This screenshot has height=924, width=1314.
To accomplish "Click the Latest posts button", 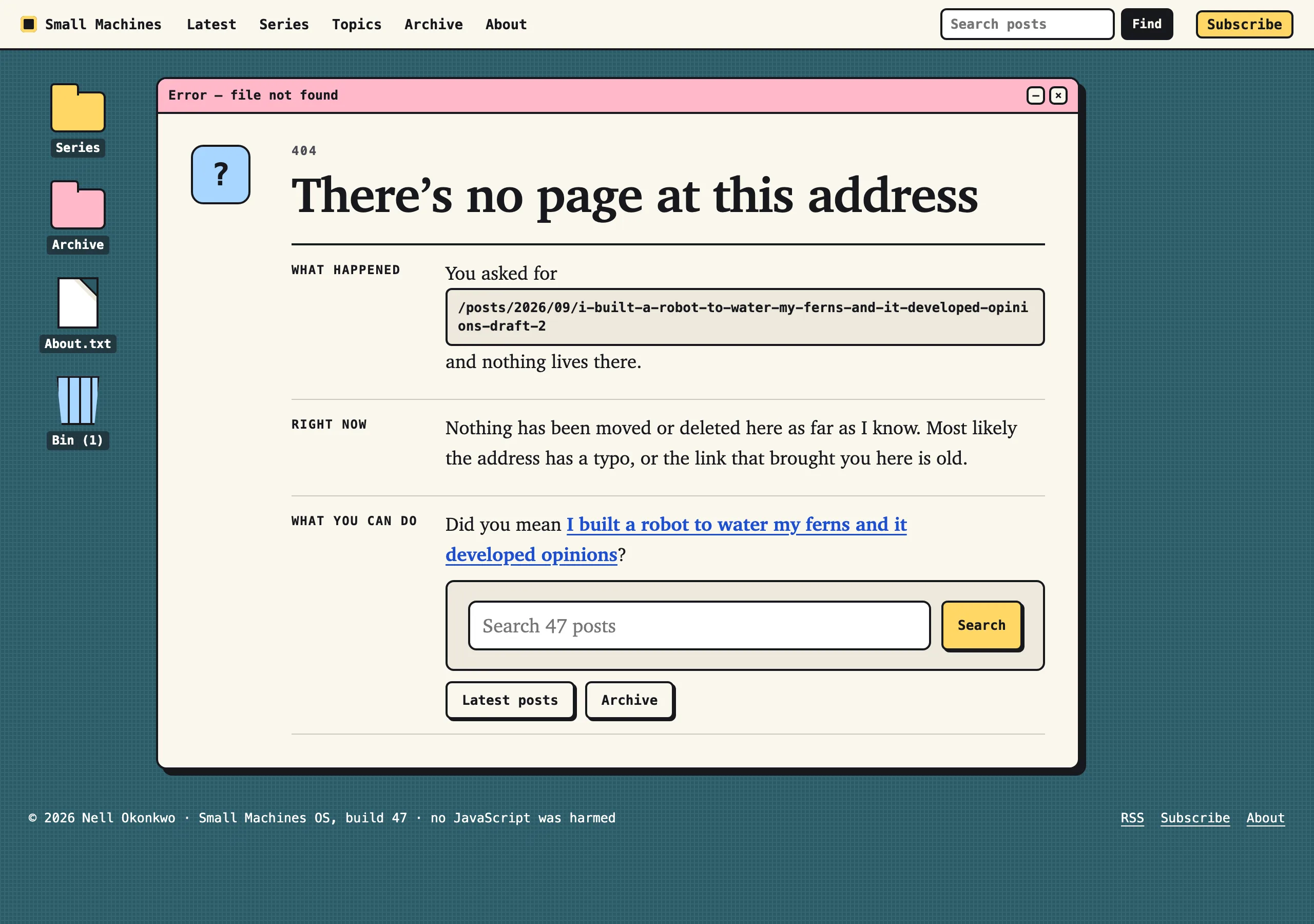I will tap(510, 700).
